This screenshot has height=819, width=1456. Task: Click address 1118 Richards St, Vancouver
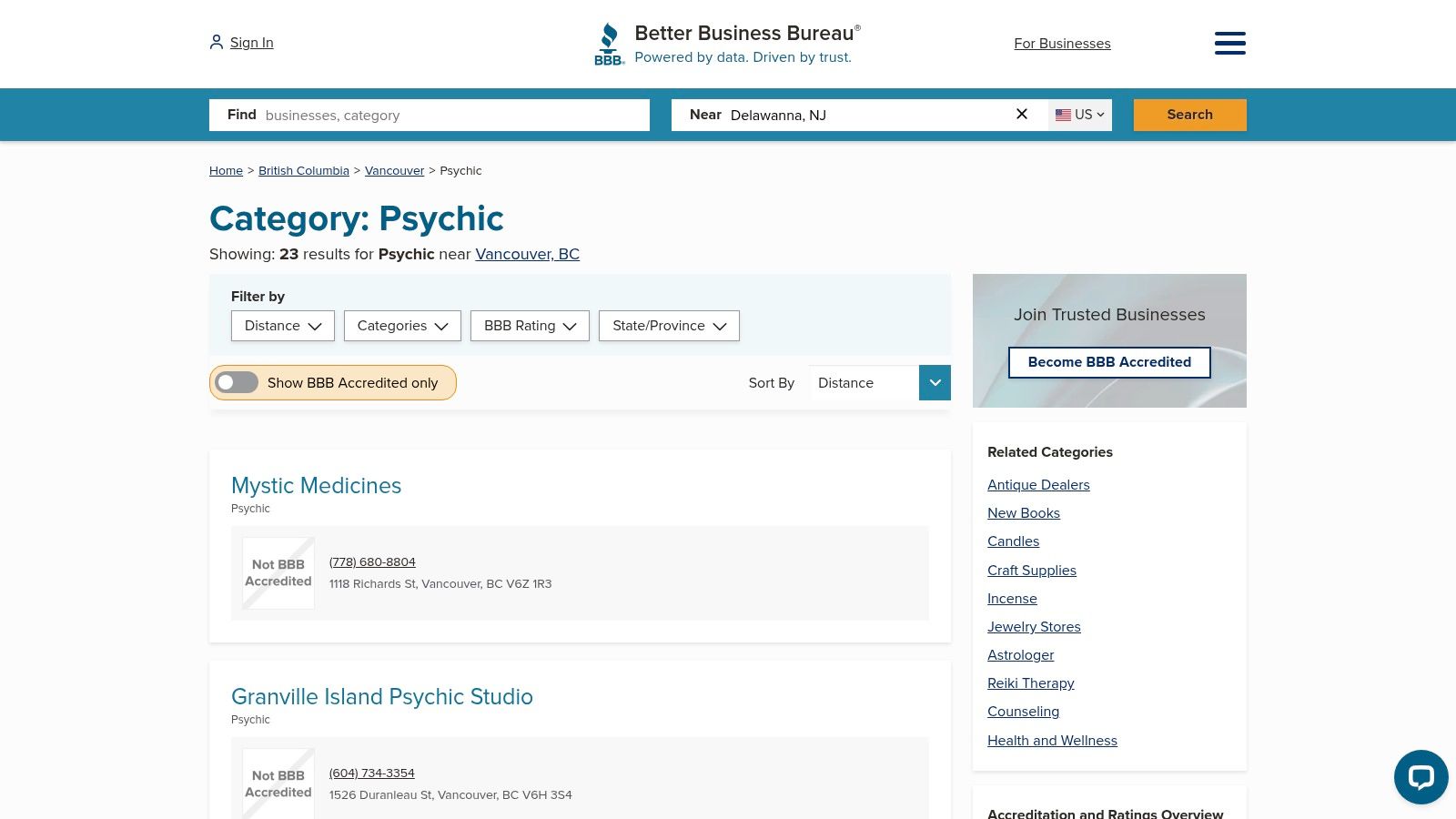click(440, 583)
